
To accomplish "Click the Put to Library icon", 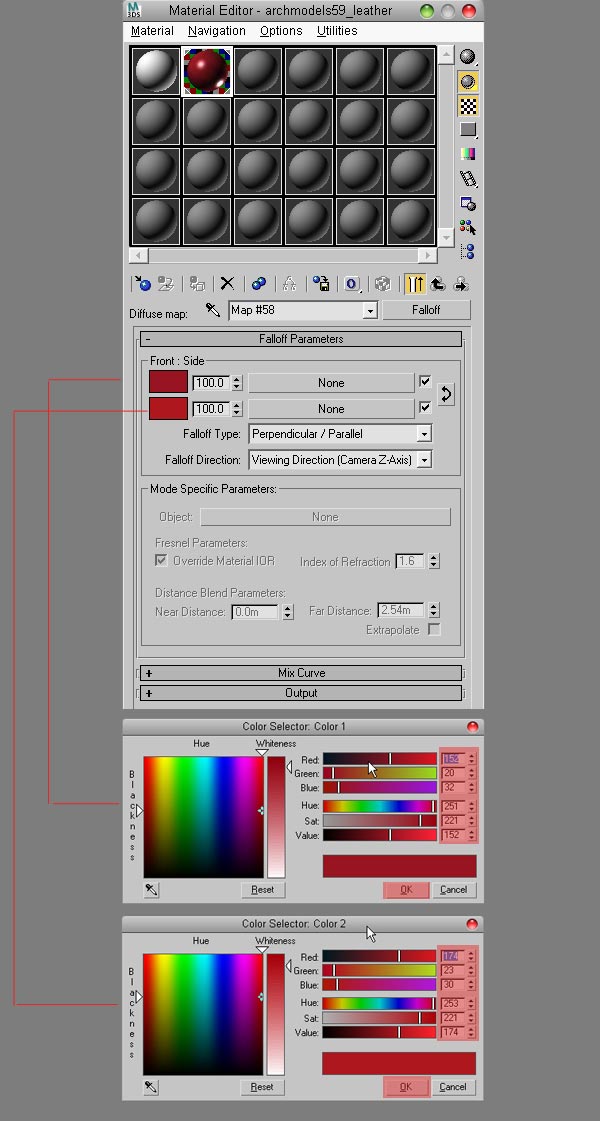I will 321,284.
